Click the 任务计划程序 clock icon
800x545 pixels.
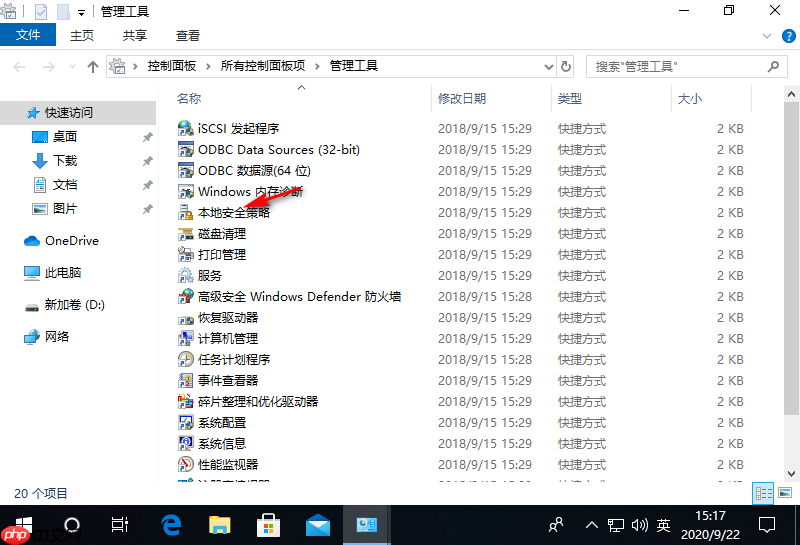tap(185, 359)
